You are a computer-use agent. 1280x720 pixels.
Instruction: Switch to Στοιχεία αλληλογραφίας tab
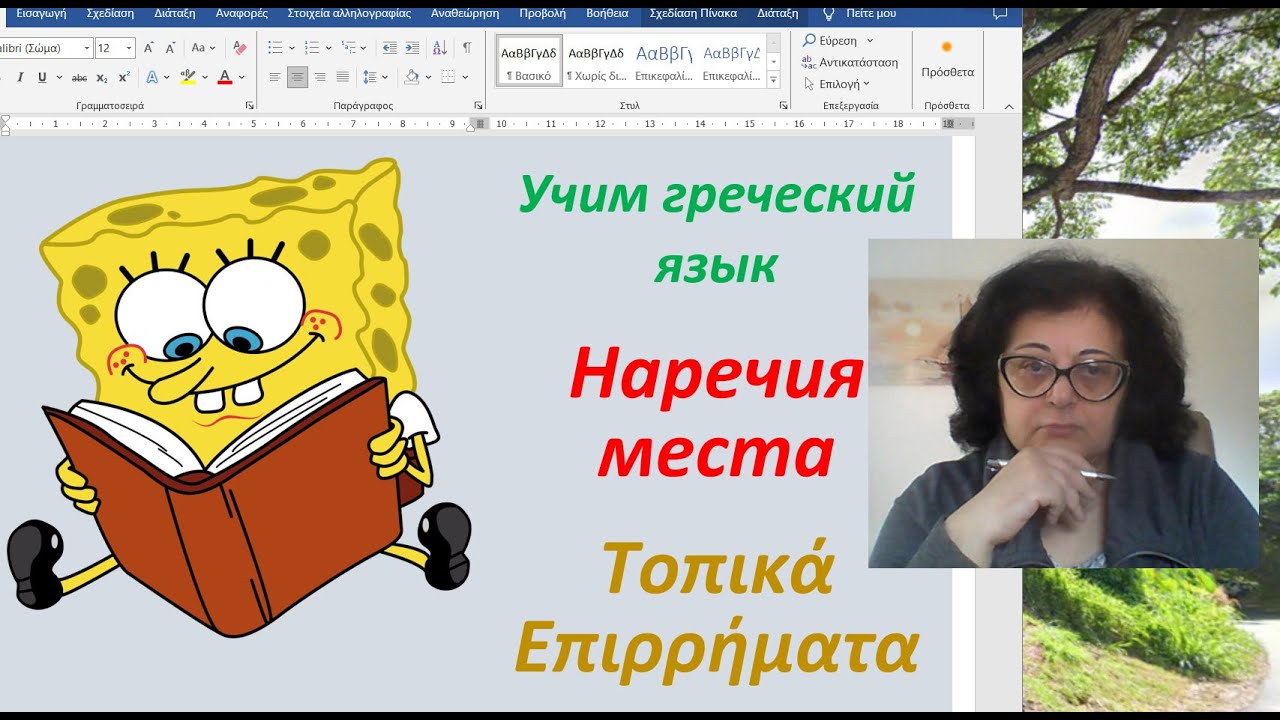click(x=349, y=14)
